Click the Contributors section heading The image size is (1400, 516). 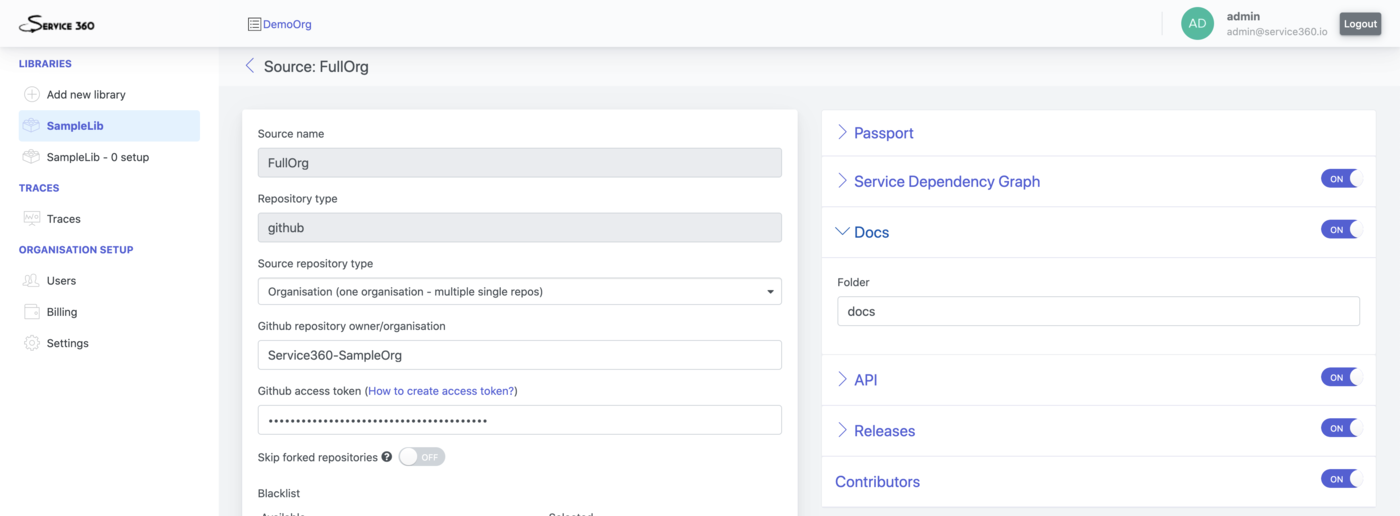(877, 482)
